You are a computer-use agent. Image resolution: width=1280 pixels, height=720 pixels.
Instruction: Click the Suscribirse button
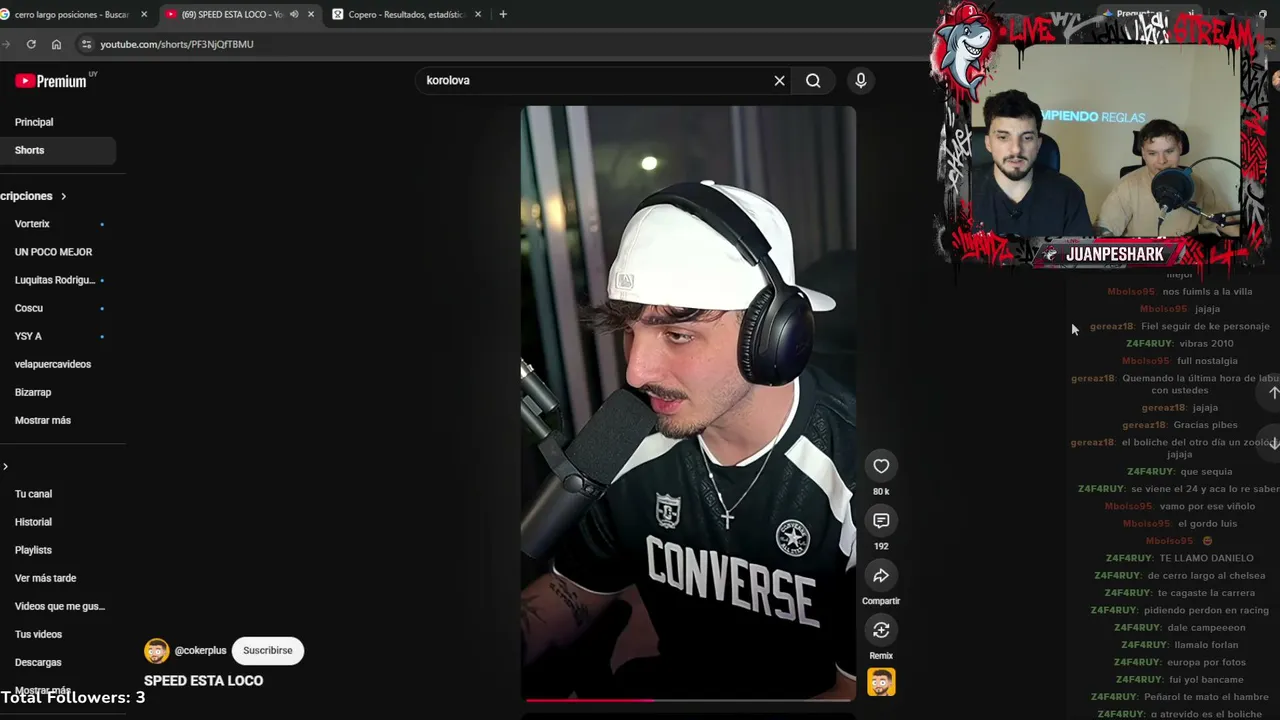[x=268, y=651]
